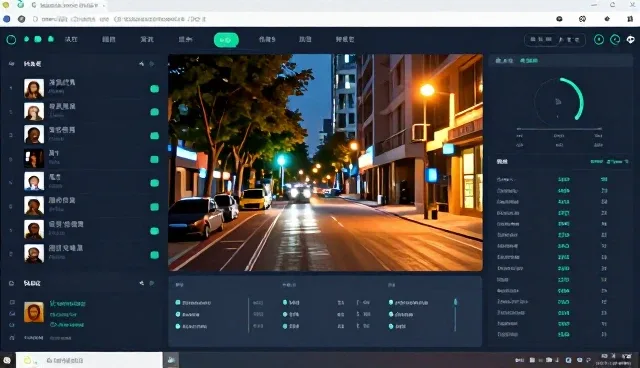Click the share-like icon in lower-left section header
Screen dimensions: 640x368
(x=141, y=283)
